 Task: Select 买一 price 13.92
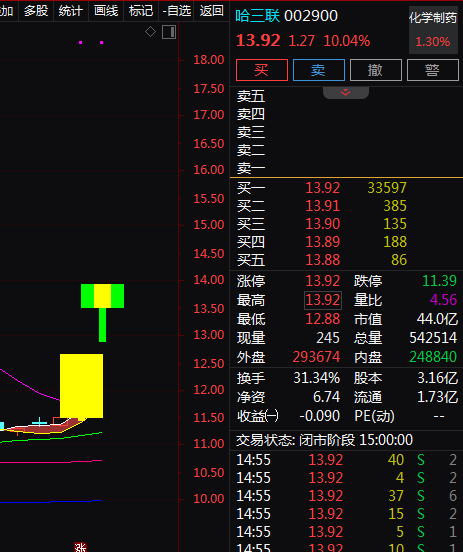click(323, 188)
